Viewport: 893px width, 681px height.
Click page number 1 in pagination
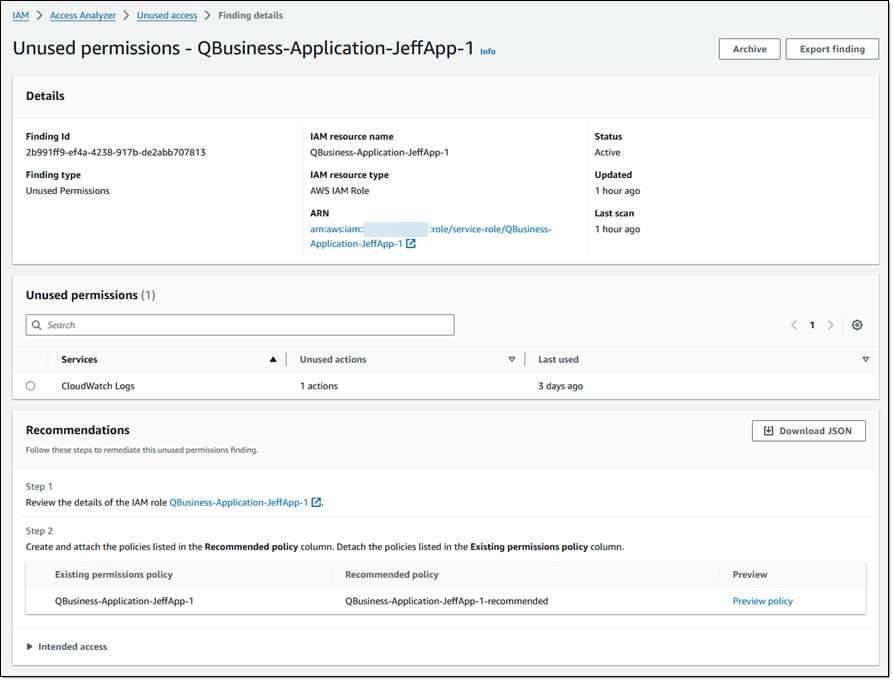812,325
